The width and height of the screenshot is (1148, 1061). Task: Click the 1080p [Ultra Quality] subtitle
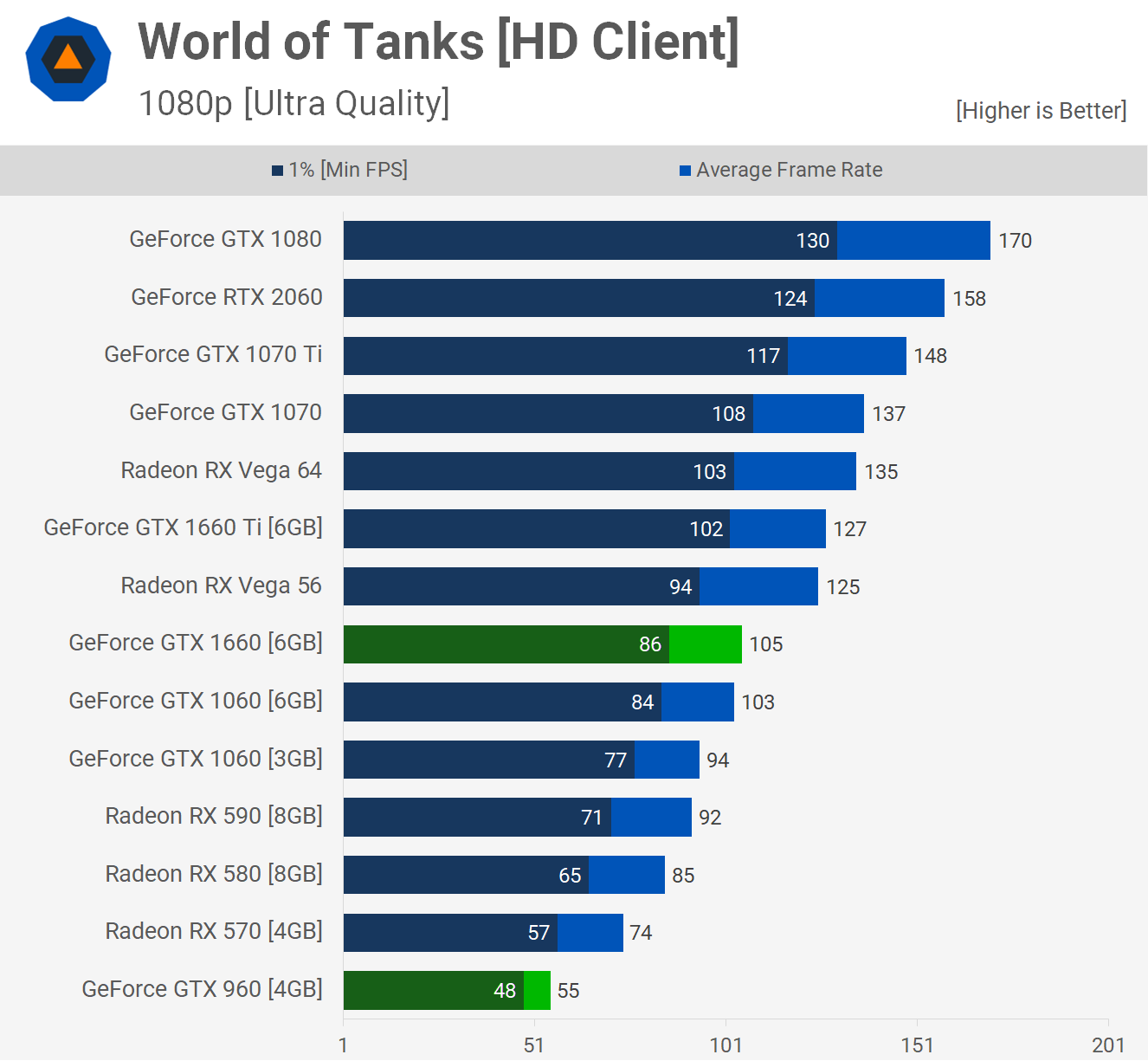(x=293, y=103)
